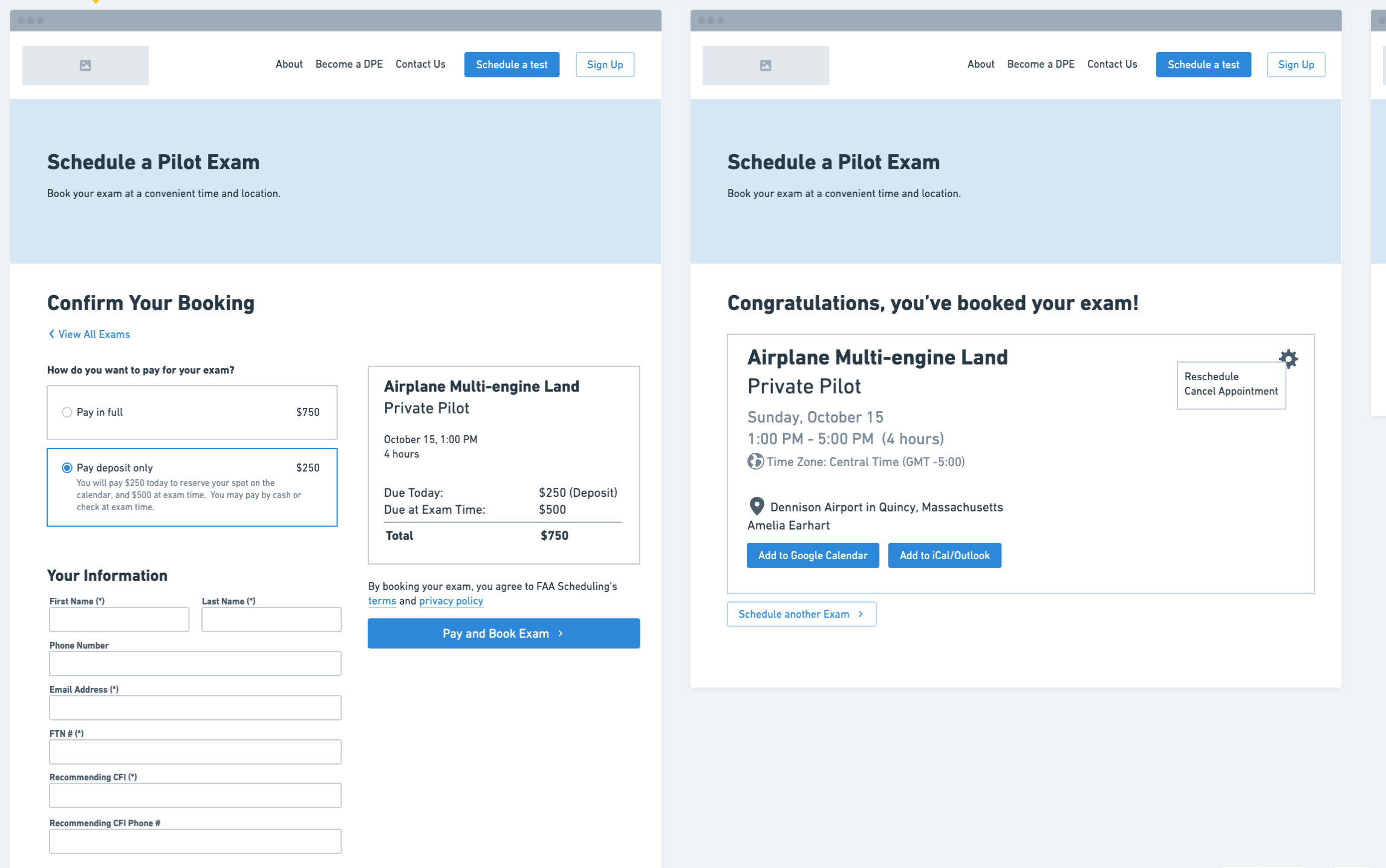The width and height of the screenshot is (1386, 868).
Task: Click Add to iCal/Outlook icon button
Action: 944,555
